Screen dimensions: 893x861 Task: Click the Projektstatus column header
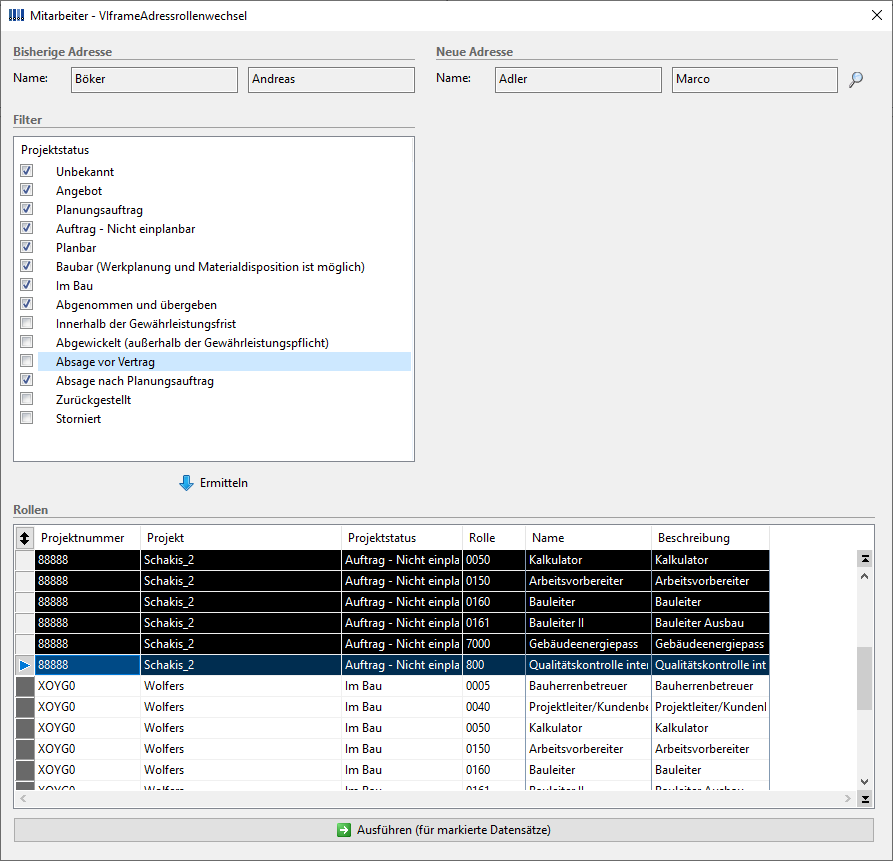point(402,538)
